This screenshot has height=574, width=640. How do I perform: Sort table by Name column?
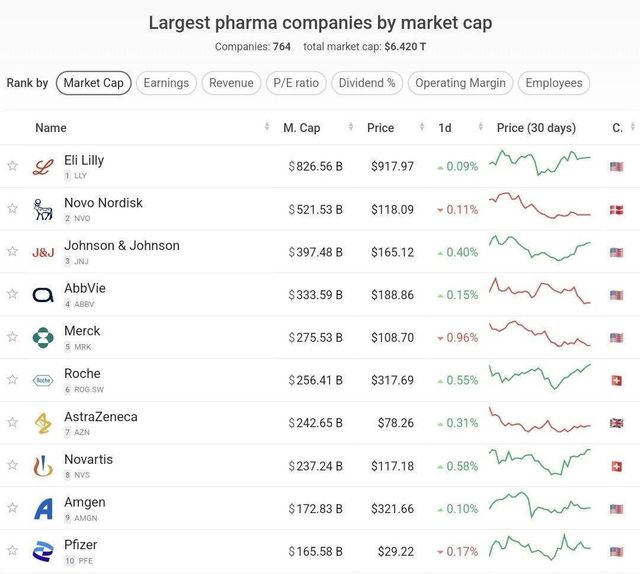click(x=51, y=128)
